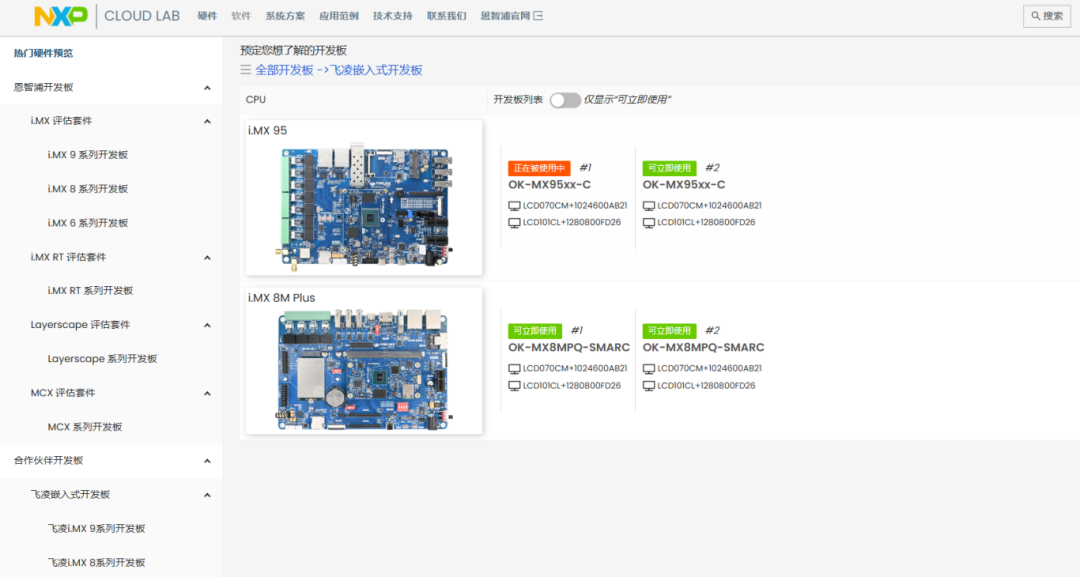Click the 可立即使用 badge for OK-MX95xx-C #2
The width and height of the screenshot is (1080, 577).
point(669,168)
